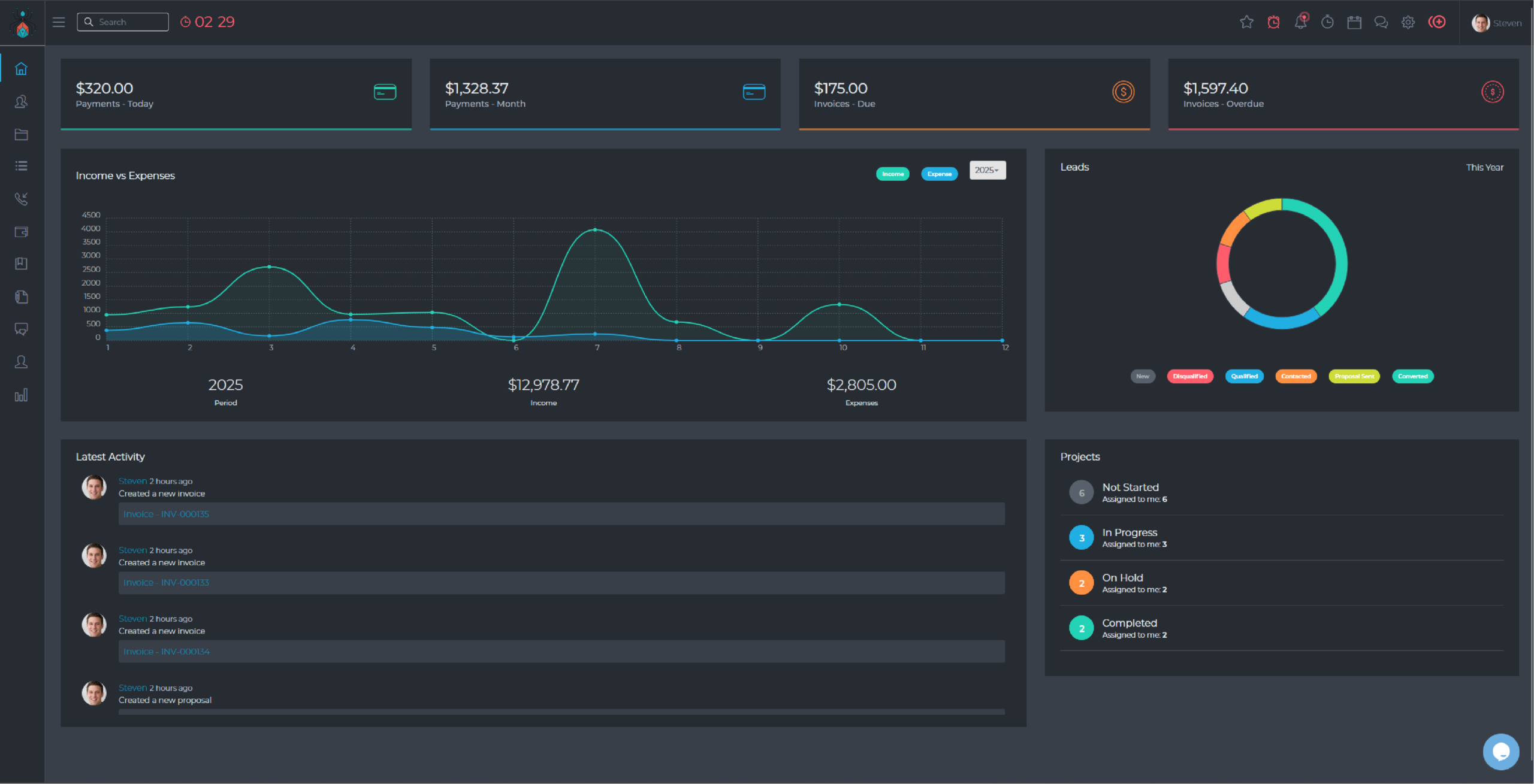This screenshot has height=784, width=1534.
Task: Expand the sidebar with the hamburger menu
Action: [x=59, y=22]
